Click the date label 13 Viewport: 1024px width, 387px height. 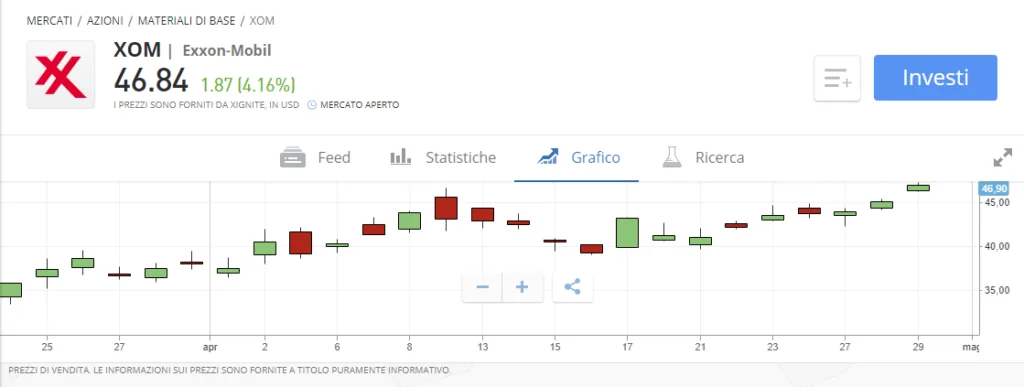483,347
